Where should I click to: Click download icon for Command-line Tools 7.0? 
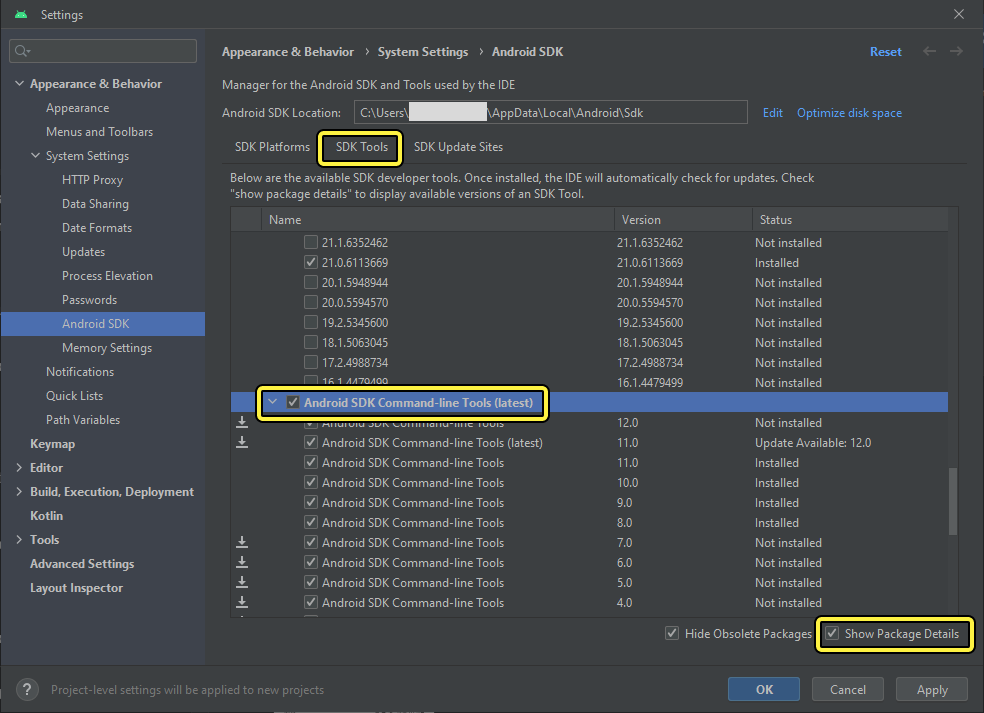(x=242, y=542)
